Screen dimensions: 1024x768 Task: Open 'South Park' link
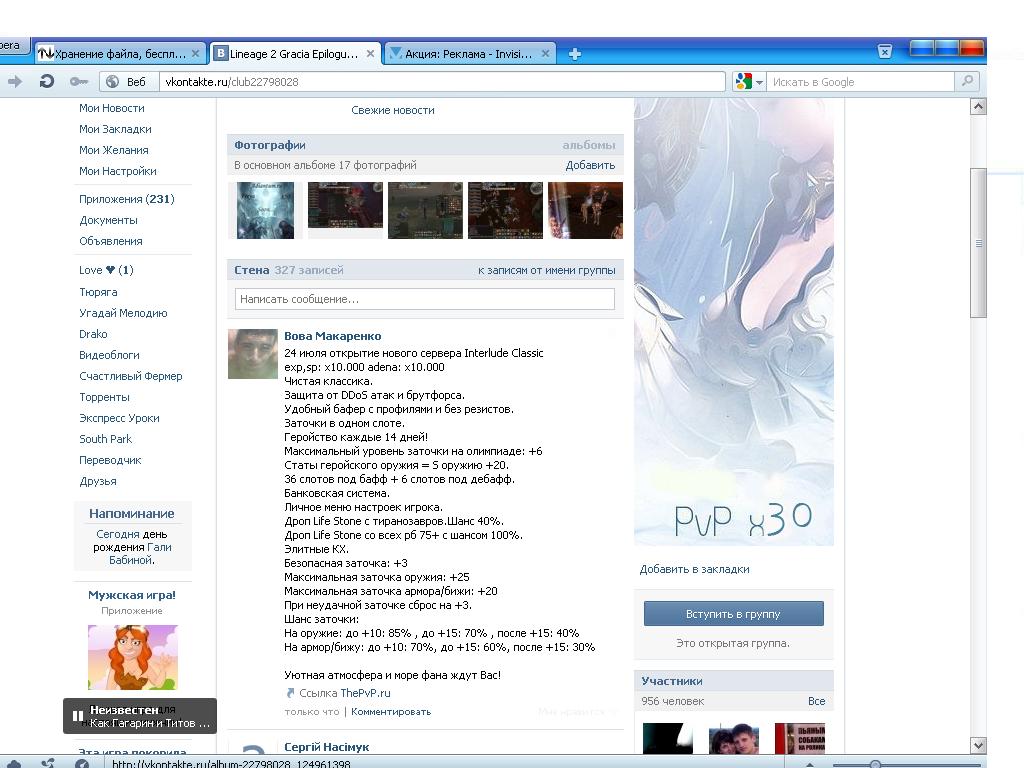(x=105, y=439)
